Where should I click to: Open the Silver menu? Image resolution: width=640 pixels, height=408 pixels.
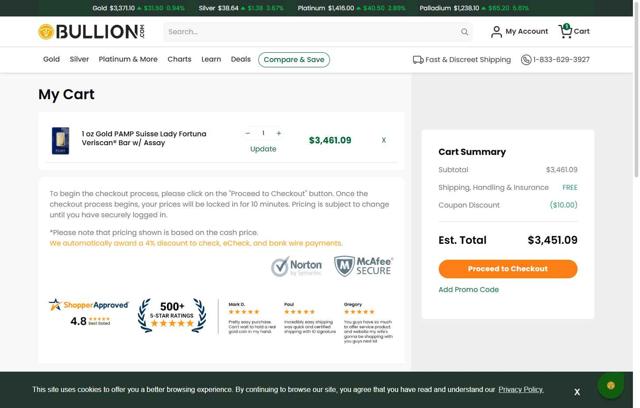tap(79, 59)
